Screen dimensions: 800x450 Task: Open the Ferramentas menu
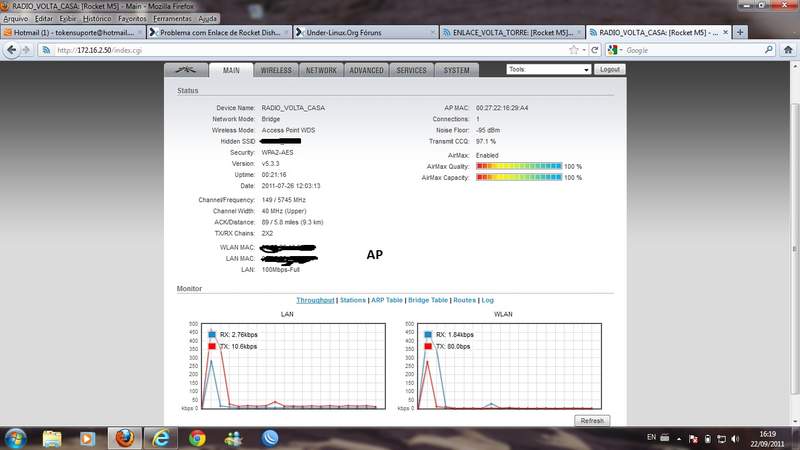click(x=172, y=18)
